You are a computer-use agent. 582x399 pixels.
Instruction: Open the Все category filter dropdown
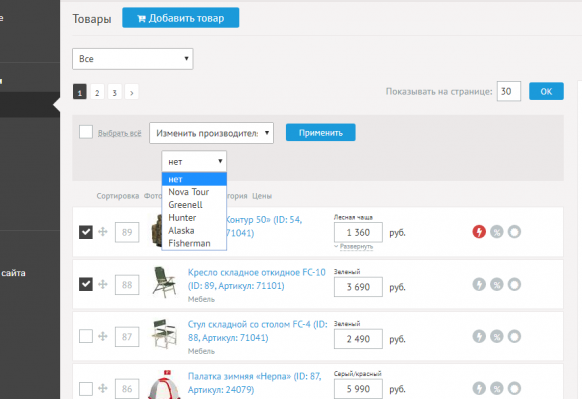pyautogui.click(x=133, y=59)
